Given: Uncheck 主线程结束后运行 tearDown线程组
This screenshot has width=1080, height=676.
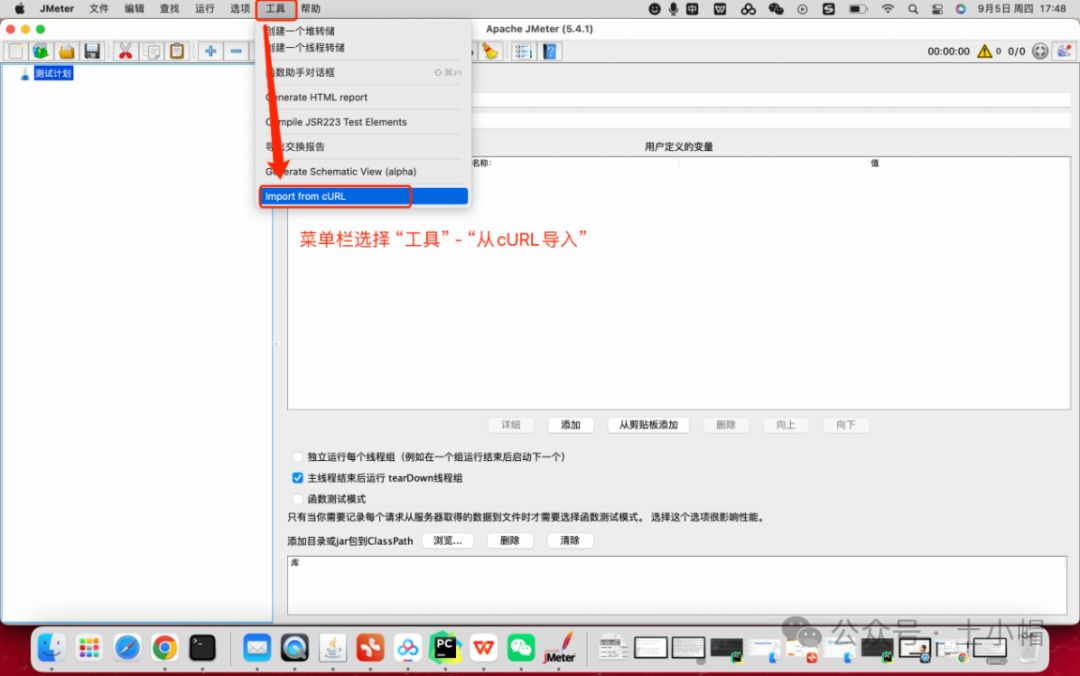Looking at the screenshot, I should pyautogui.click(x=298, y=478).
